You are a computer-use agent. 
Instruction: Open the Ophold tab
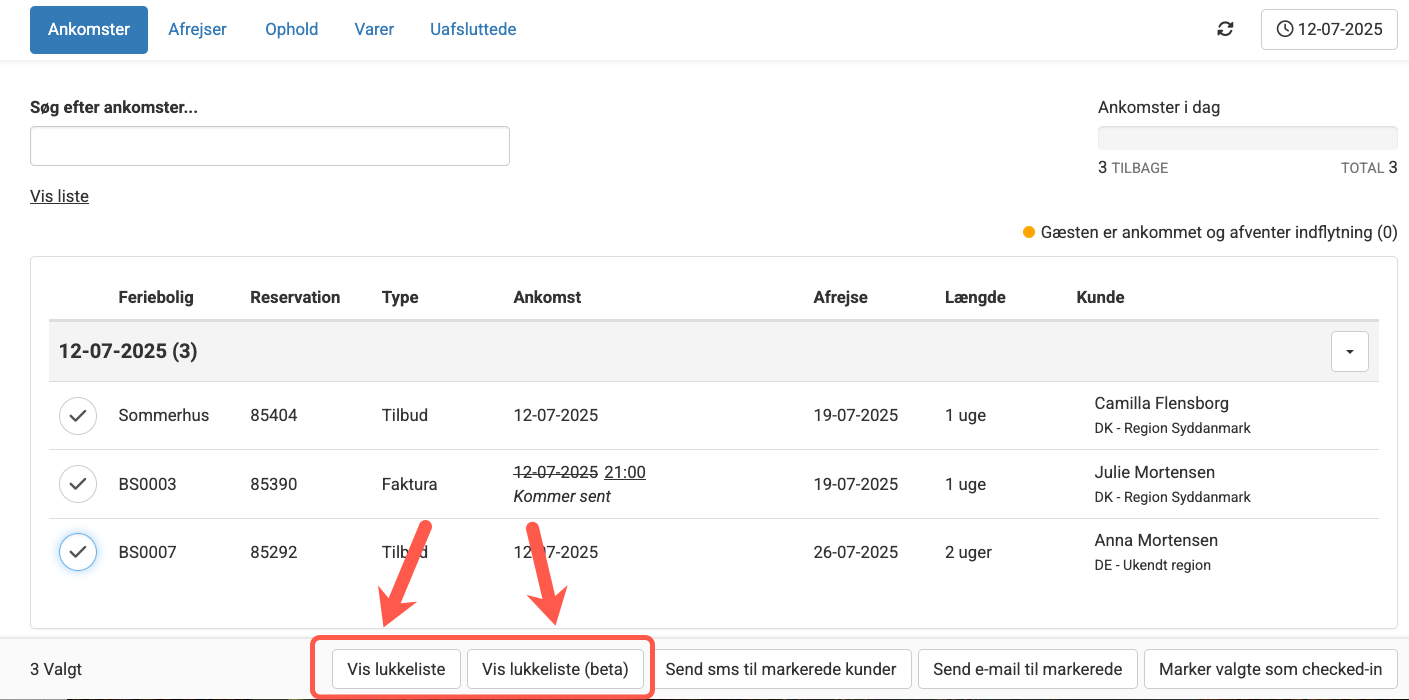(291, 29)
